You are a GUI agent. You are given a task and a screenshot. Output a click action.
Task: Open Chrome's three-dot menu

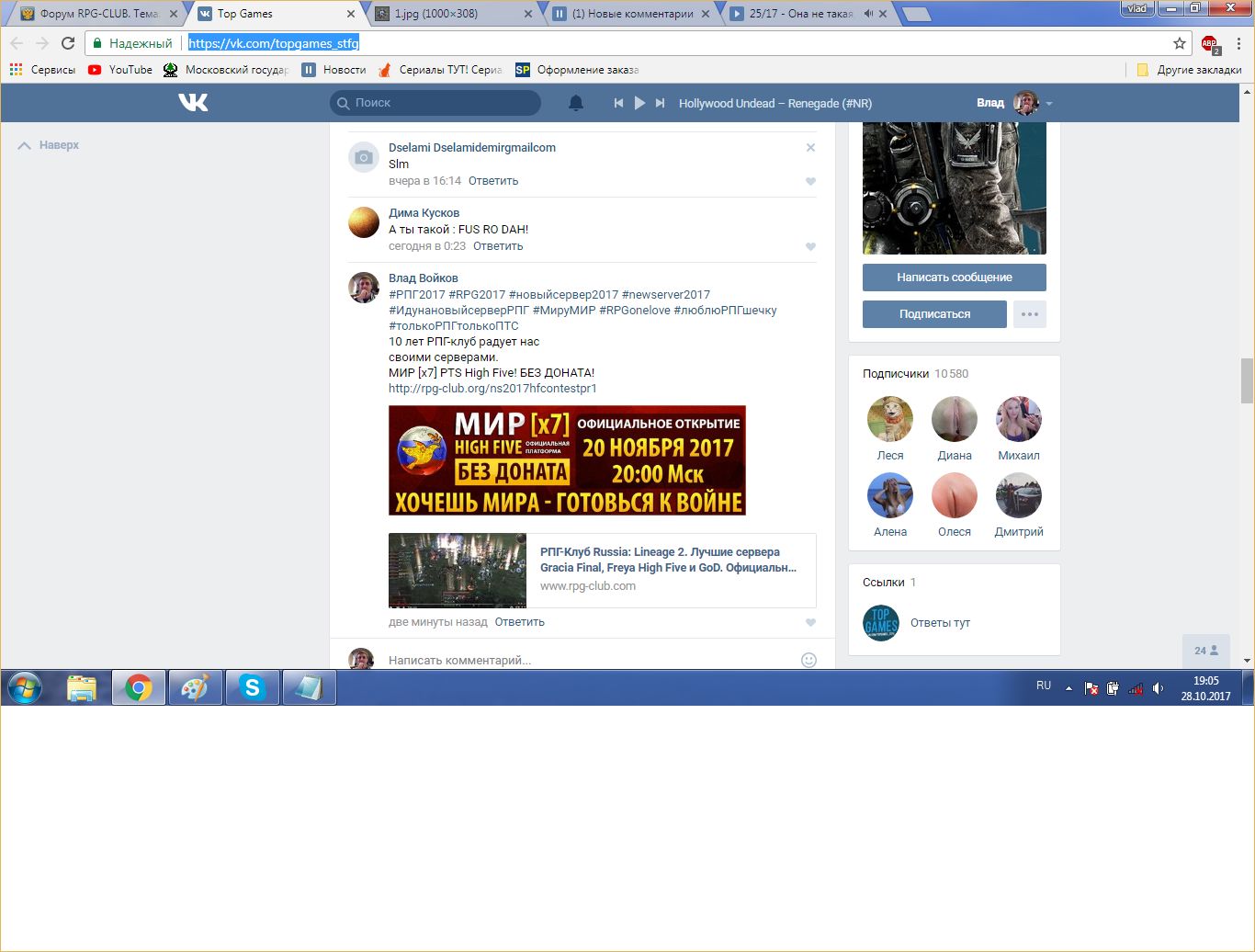click(x=1238, y=43)
